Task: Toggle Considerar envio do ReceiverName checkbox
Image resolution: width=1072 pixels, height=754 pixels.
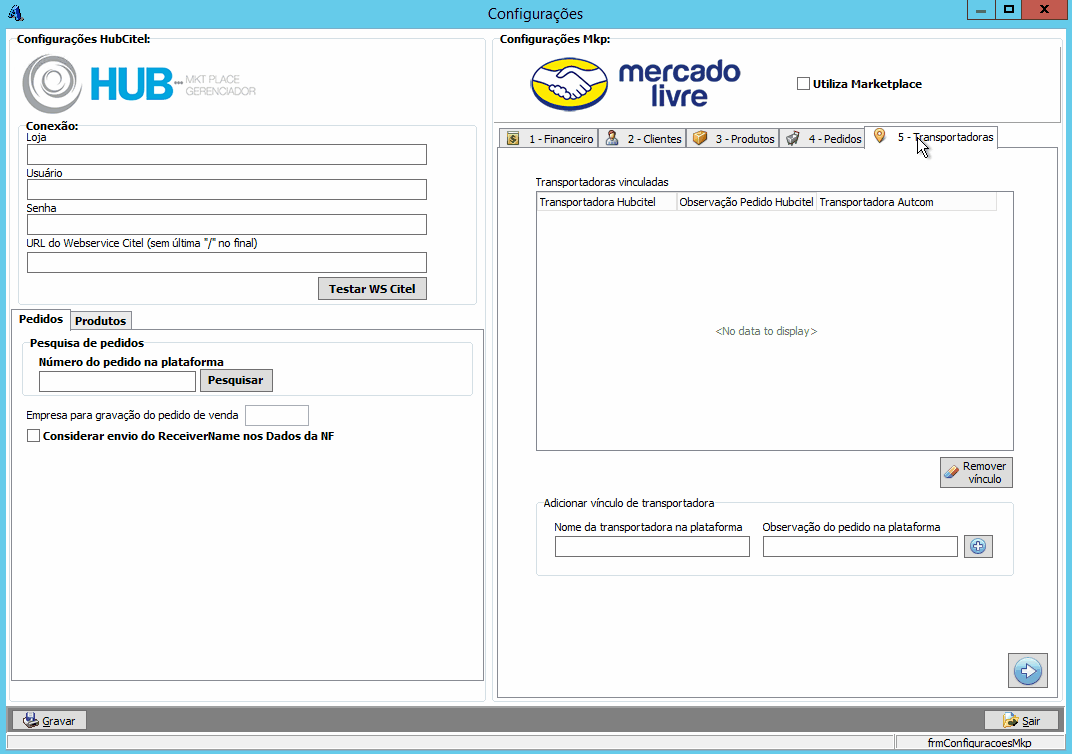Action: coord(33,435)
